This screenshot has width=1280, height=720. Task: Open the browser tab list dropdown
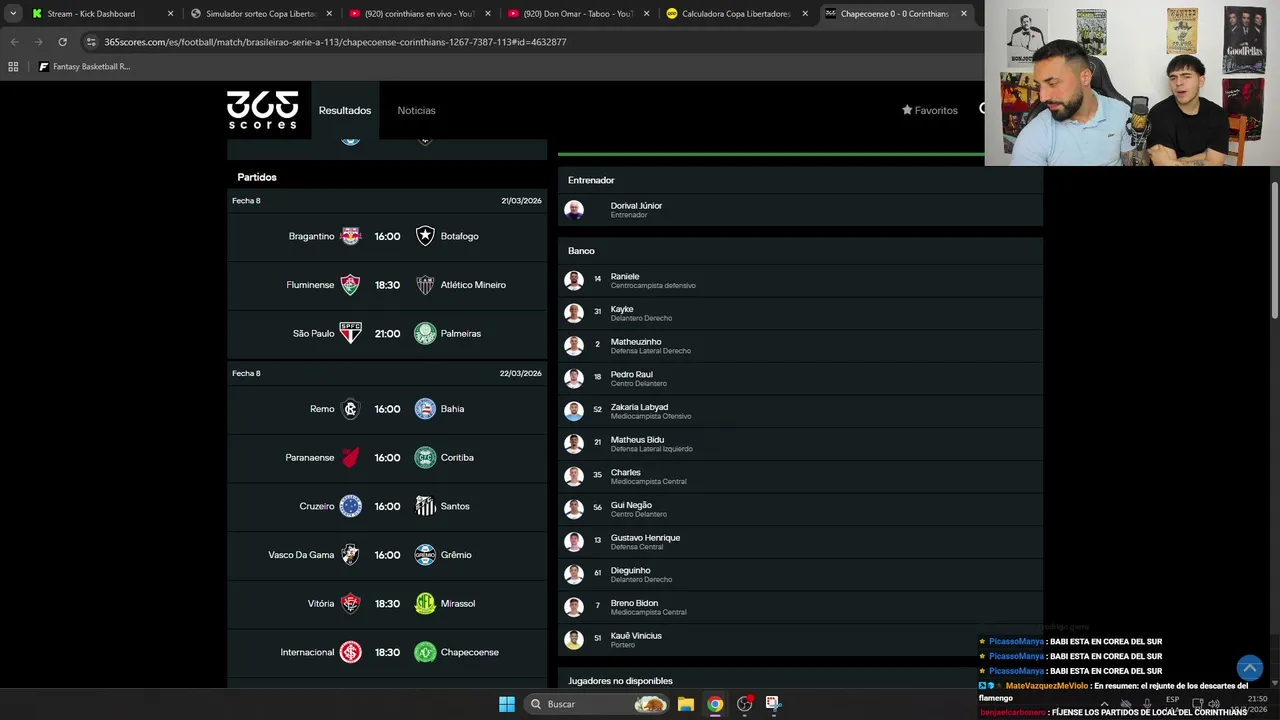coord(13,14)
